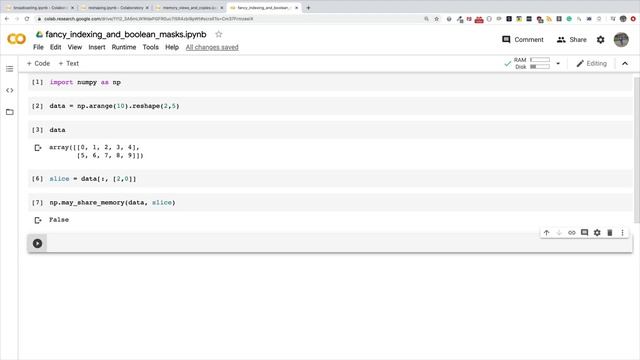Star the fancy_indexing_and_boolean_masks notebook
The height and width of the screenshot is (360, 640).
pos(219,34)
